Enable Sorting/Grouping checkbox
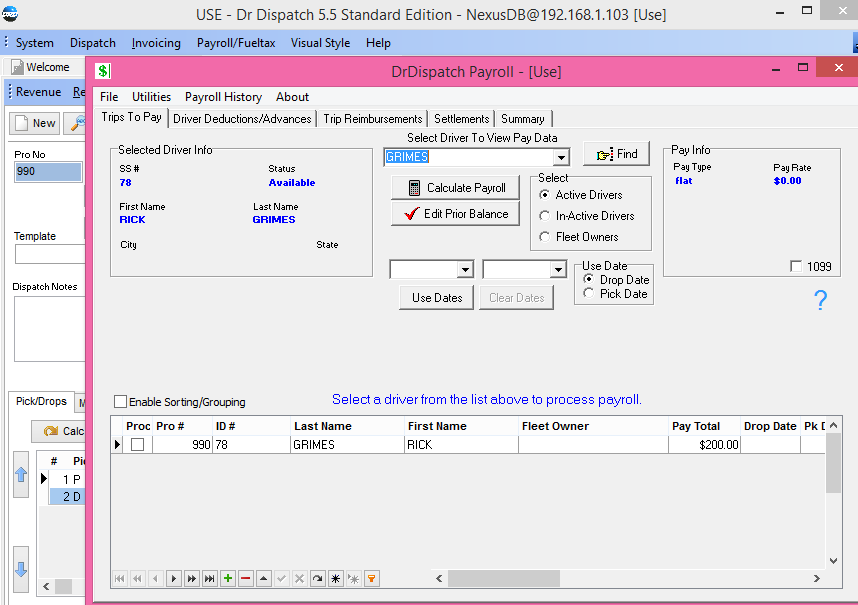858x605 pixels. point(120,402)
